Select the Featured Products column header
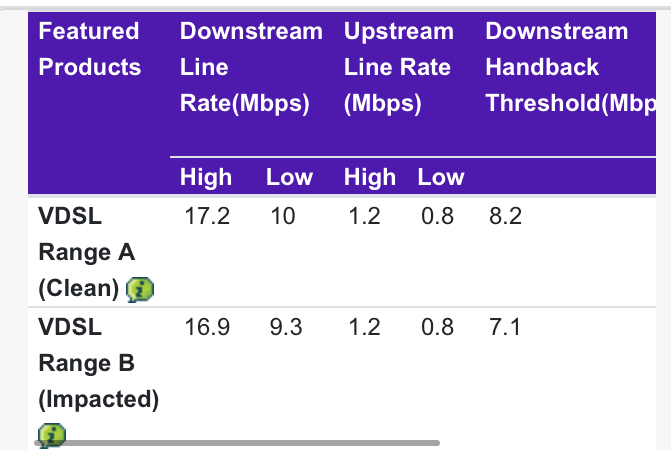The height and width of the screenshot is (450, 671). 89,49
